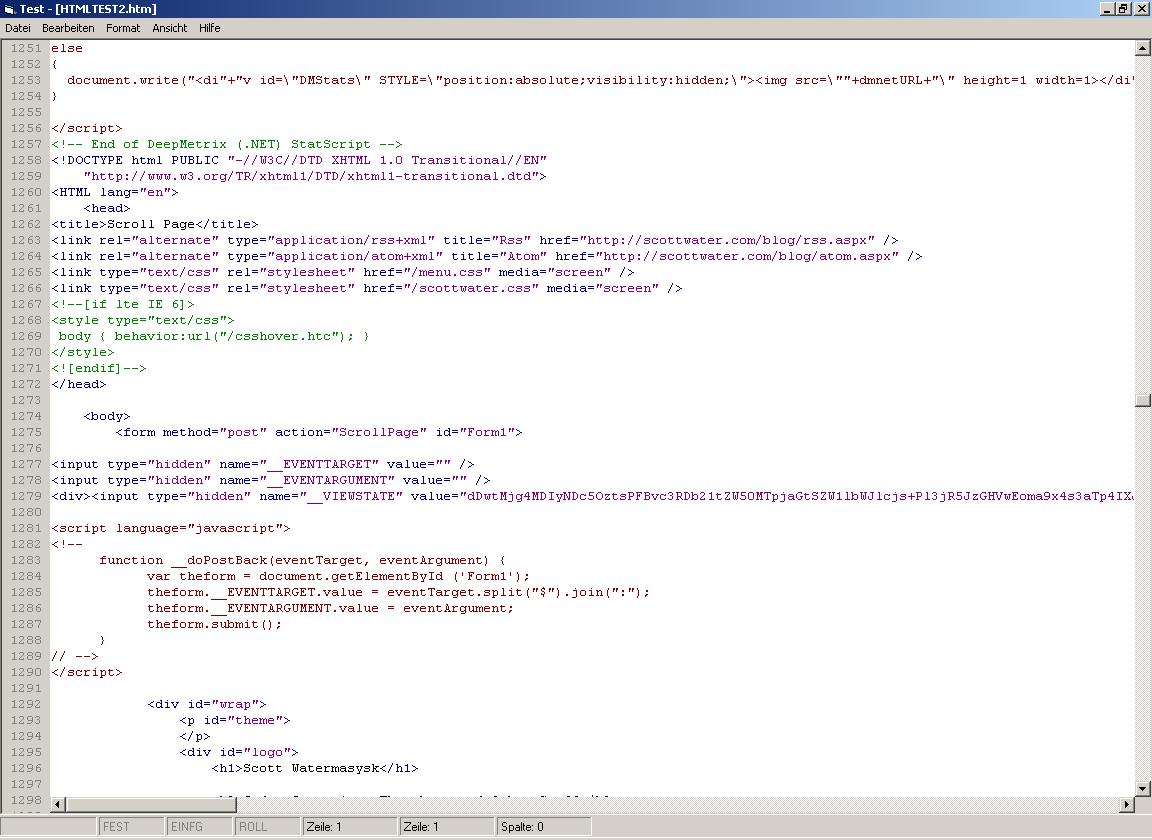Click the '<script language="javascript">' line

pos(170,528)
